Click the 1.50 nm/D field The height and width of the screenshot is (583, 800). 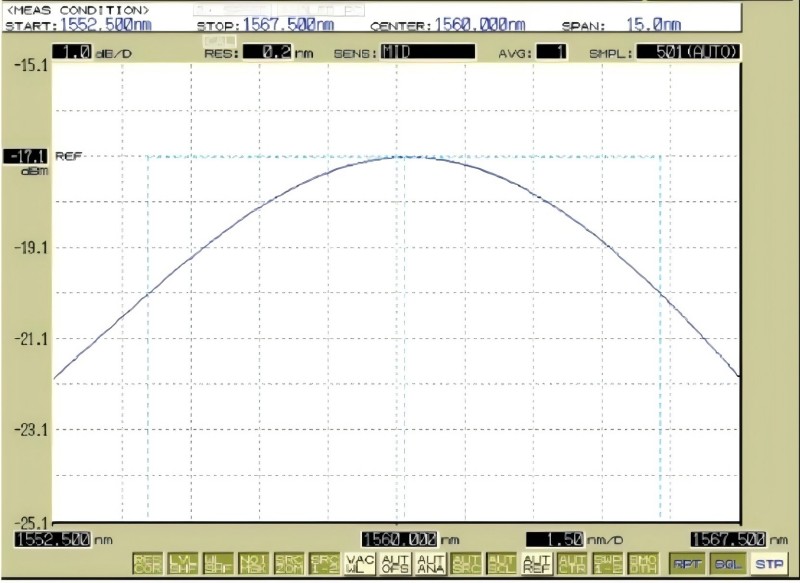pos(555,539)
